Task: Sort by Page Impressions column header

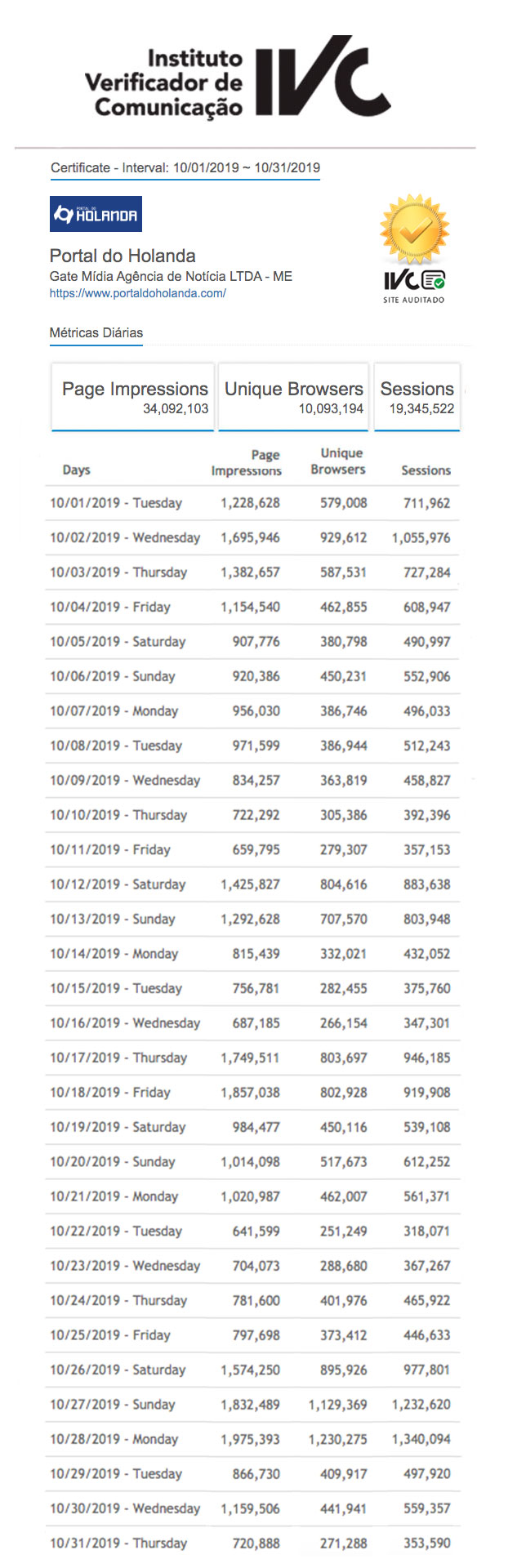Action: pos(247,462)
